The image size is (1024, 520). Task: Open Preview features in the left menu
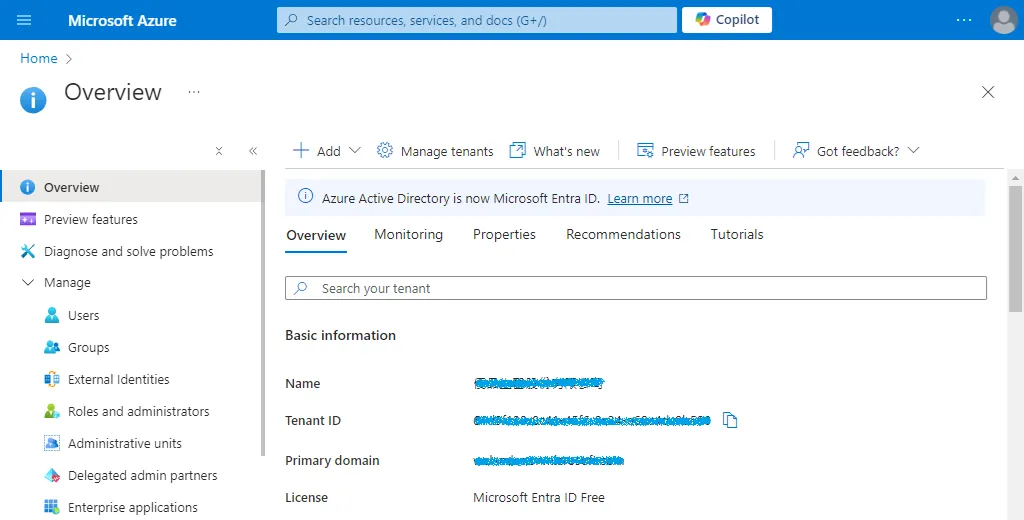(131, 219)
